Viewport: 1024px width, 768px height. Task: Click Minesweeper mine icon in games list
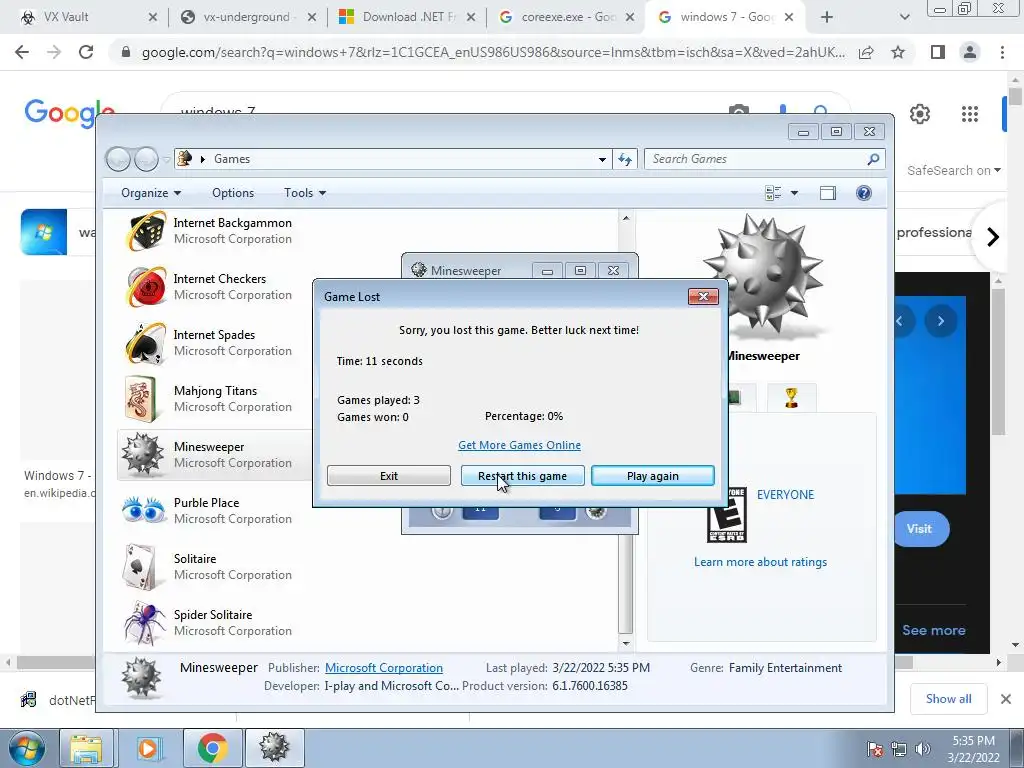click(142, 455)
